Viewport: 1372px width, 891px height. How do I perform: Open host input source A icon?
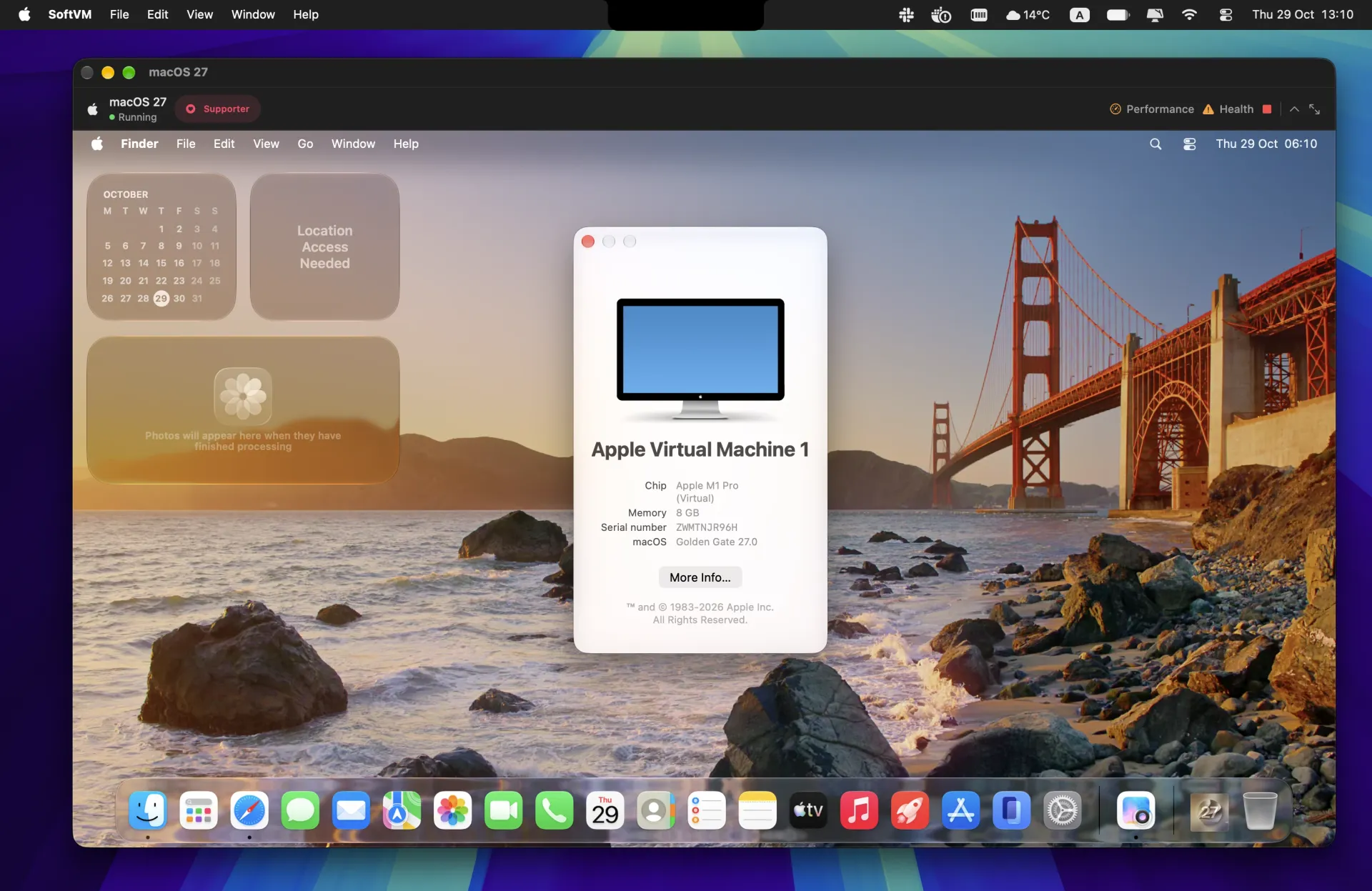1079,14
